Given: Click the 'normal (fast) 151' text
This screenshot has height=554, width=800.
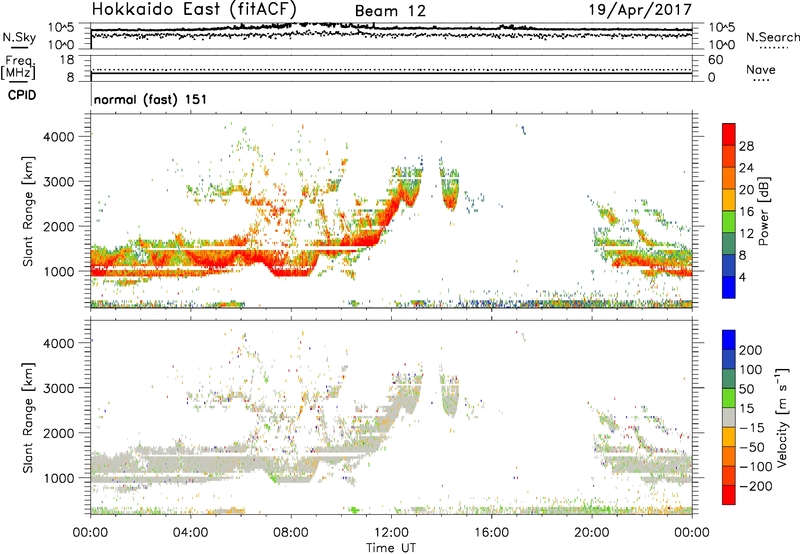Looking at the screenshot, I should click(x=151, y=99).
